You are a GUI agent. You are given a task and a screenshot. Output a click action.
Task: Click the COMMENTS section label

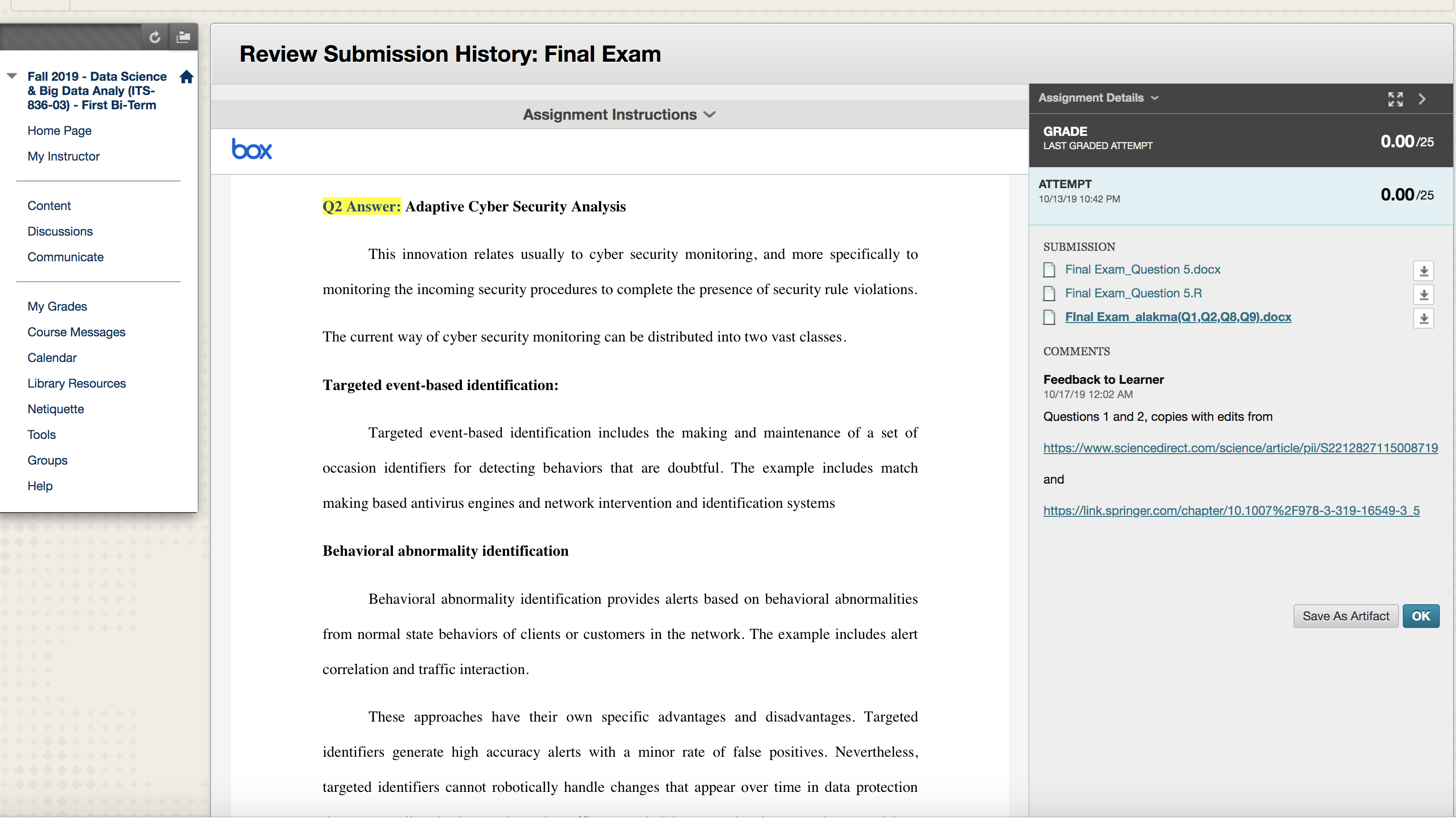[1076, 352]
